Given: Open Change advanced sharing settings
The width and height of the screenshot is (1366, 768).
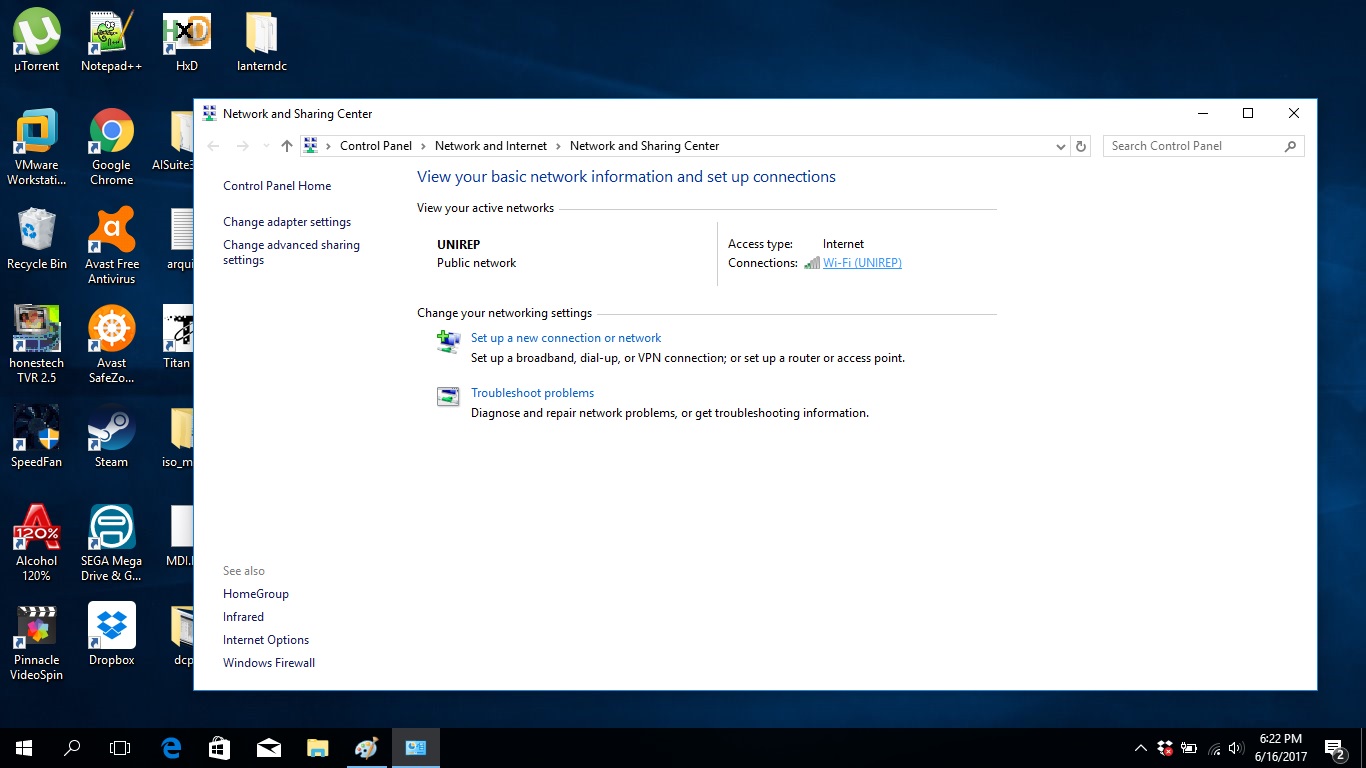Looking at the screenshot, I should pos(291,252).
